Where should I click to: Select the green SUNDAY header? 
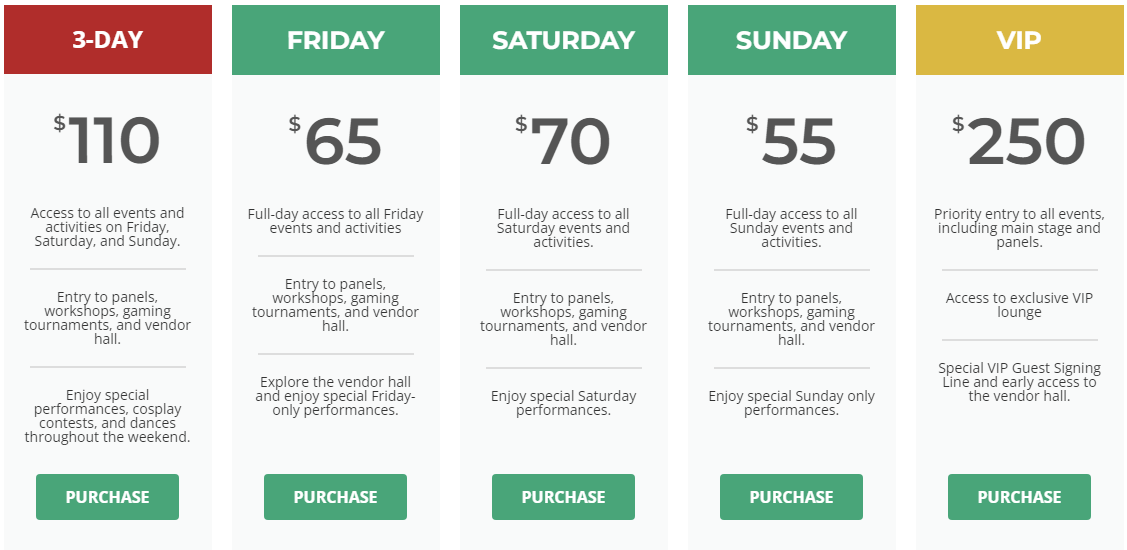coord(791,40)
